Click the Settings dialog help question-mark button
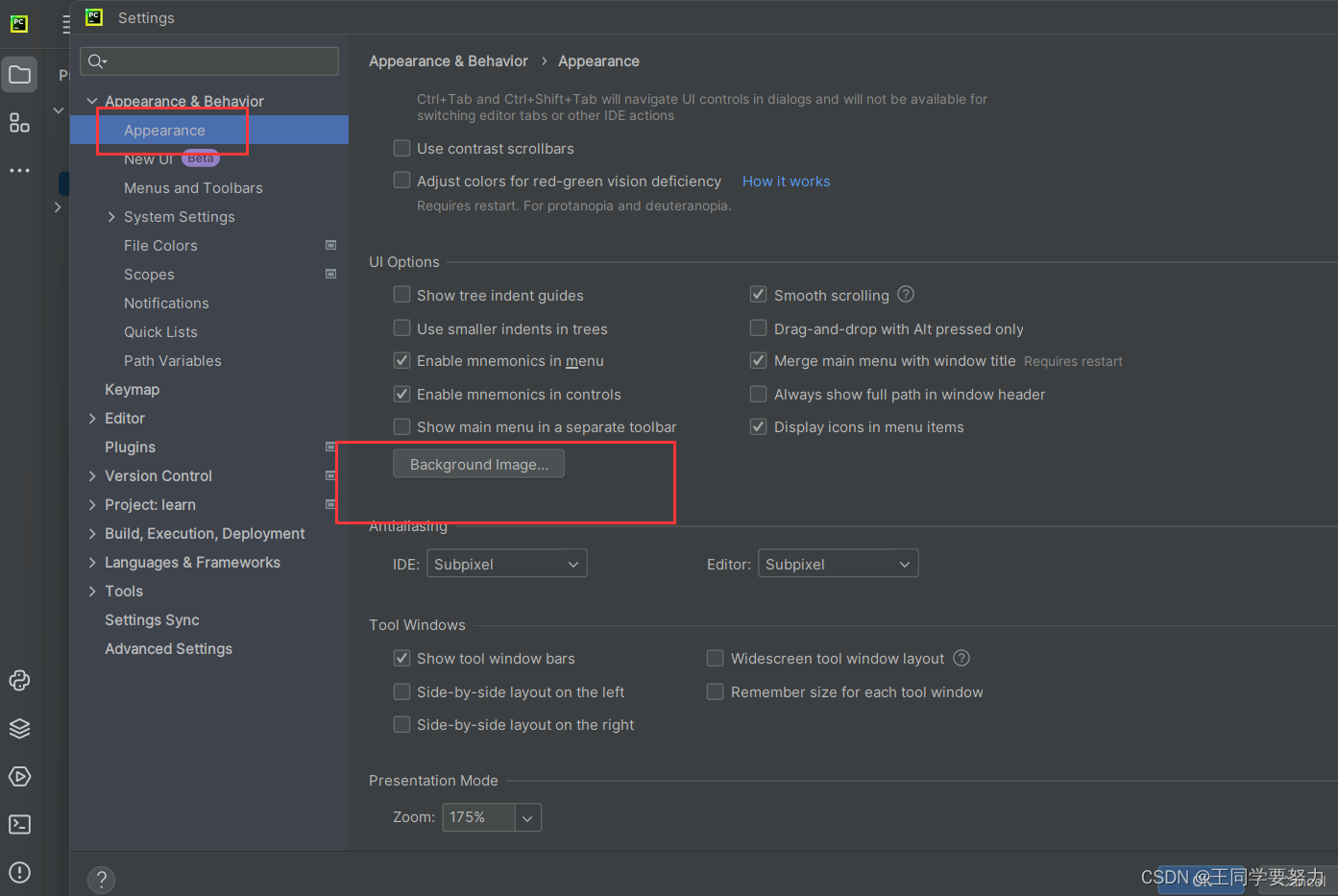The image size is (1338, 896). coord(101,880)
